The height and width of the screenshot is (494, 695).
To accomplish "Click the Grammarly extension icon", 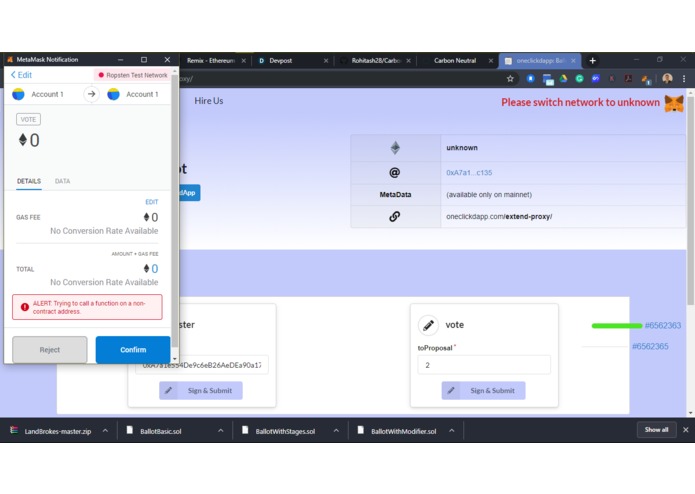I will (579, 79).
